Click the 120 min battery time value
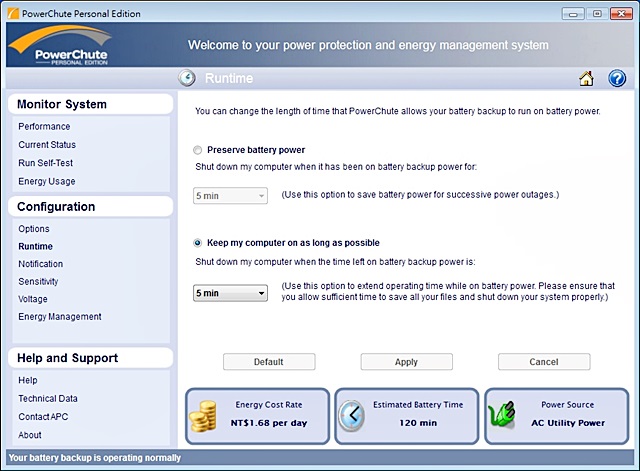This screenshot has height=471, width=640. 418,423
